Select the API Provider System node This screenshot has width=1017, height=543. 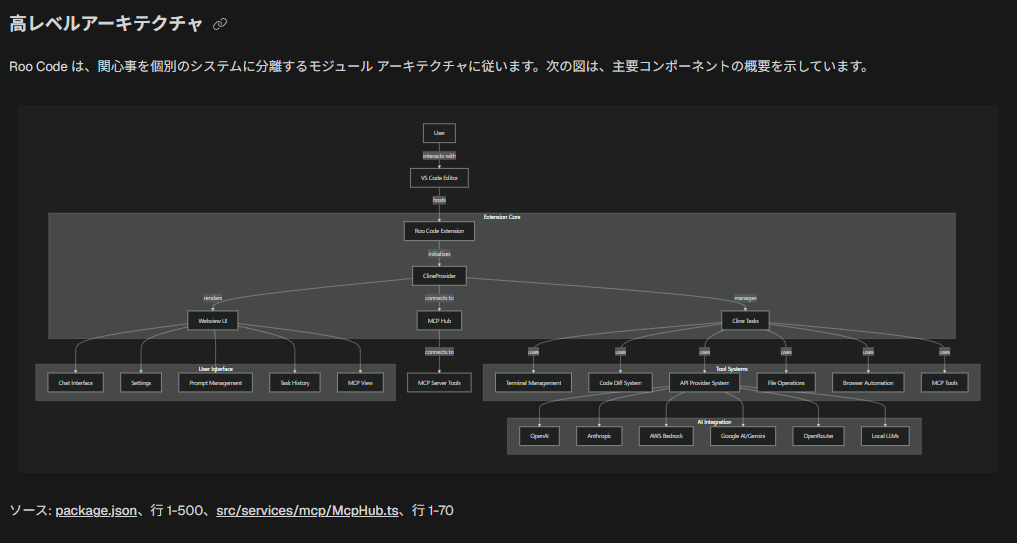point(704,383)
